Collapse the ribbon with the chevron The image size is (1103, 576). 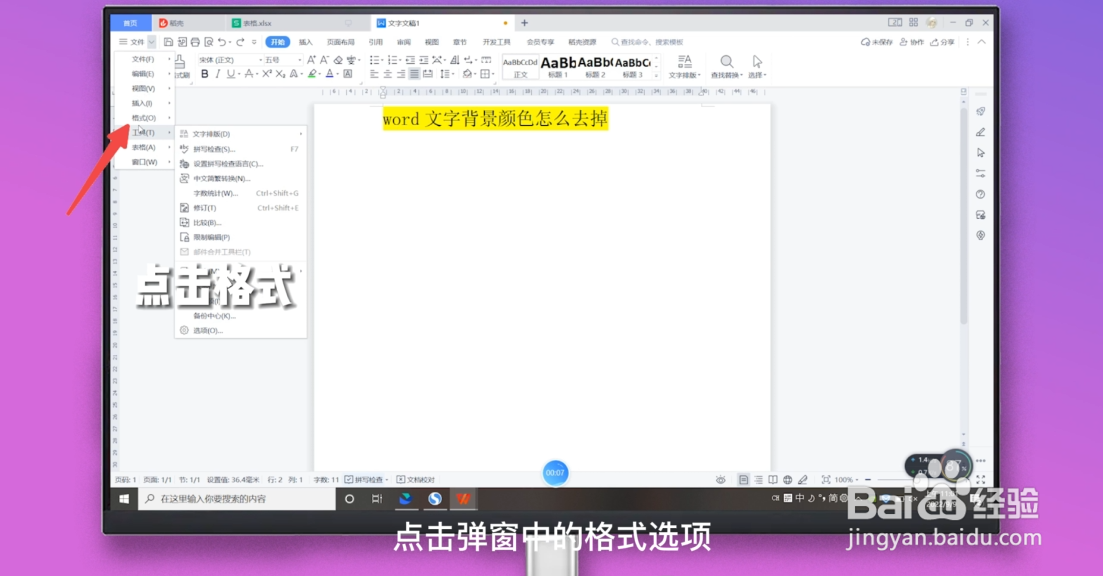point(982,42)
